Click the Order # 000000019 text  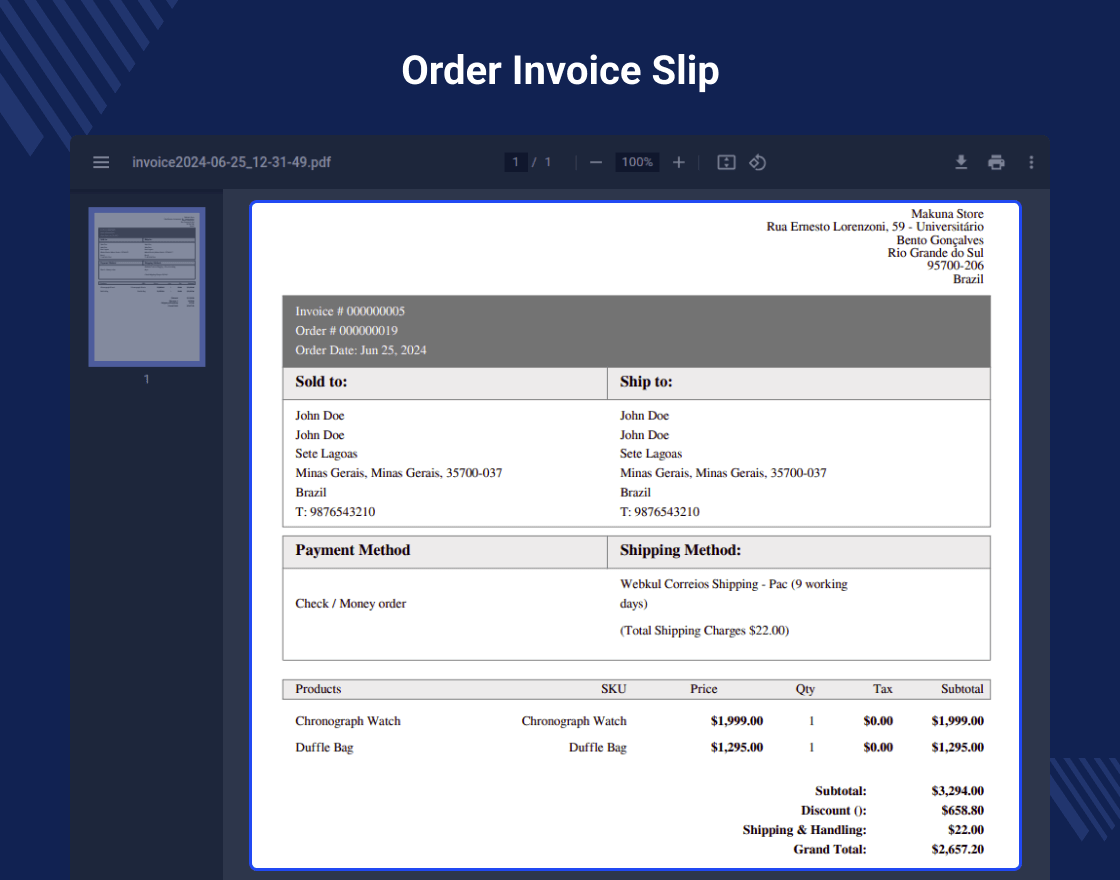(x=346, y=331)
